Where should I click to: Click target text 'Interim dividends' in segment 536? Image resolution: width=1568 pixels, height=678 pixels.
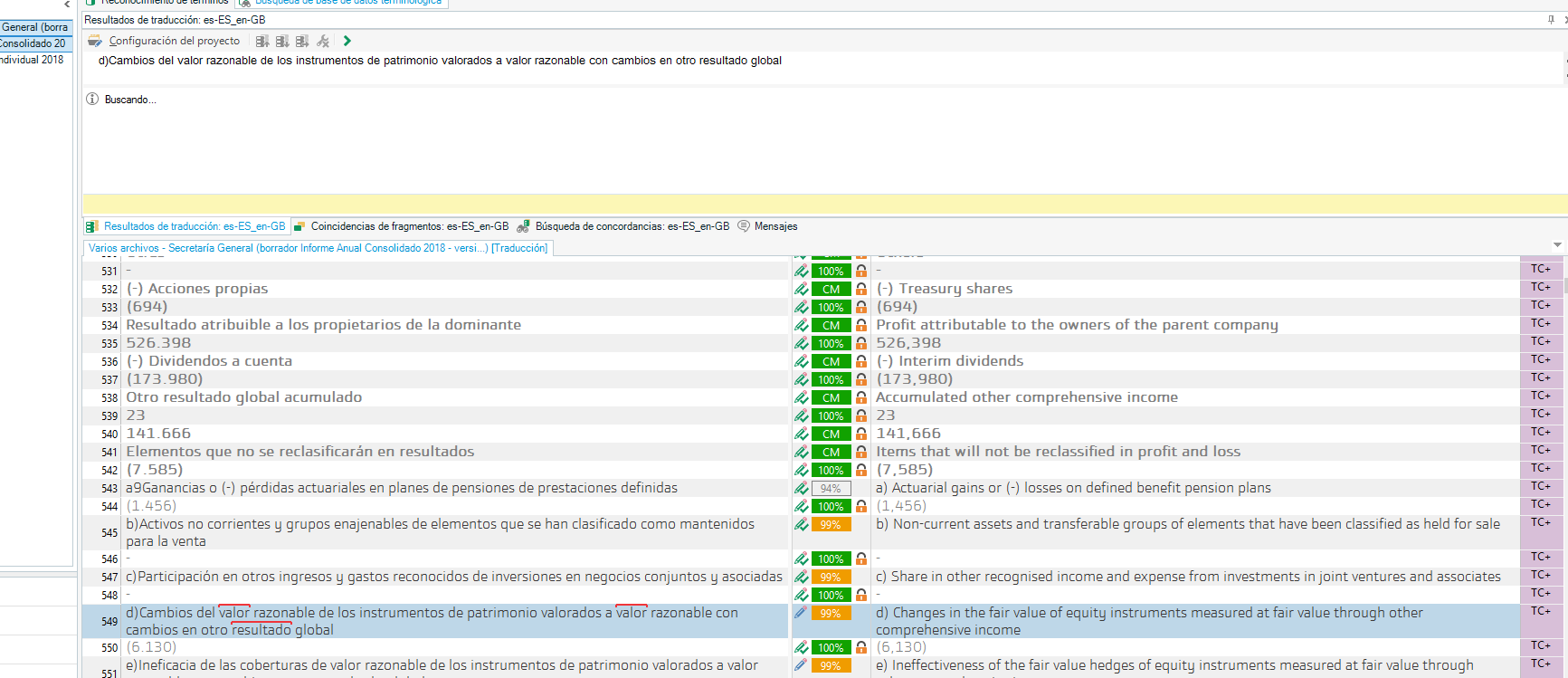[960, 361]
